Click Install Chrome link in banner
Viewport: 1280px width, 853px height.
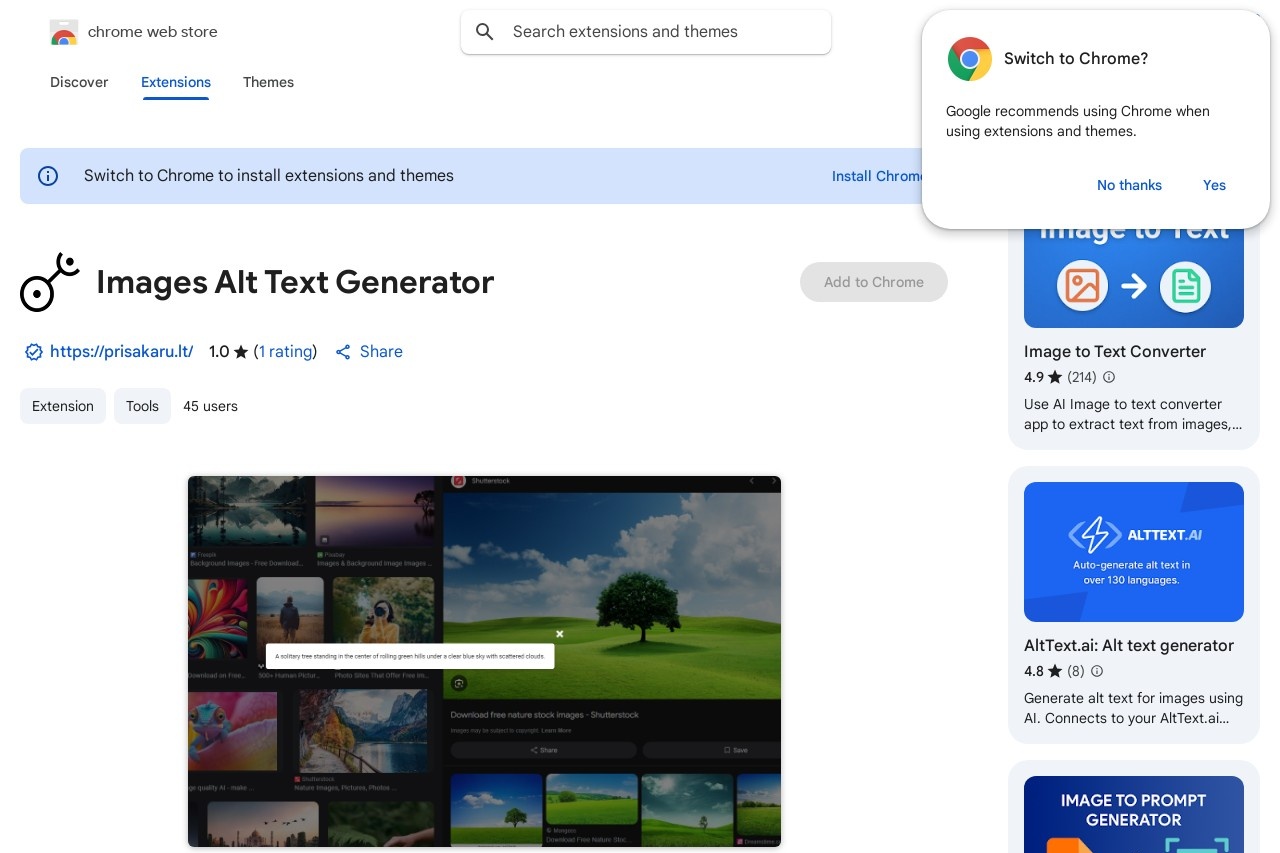tap(877, 176)
